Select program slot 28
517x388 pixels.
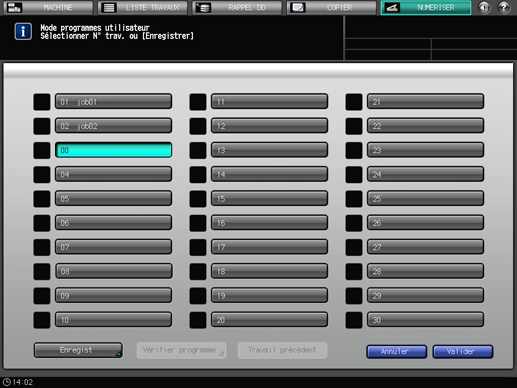pyautogui.click(x=425, y=271)
